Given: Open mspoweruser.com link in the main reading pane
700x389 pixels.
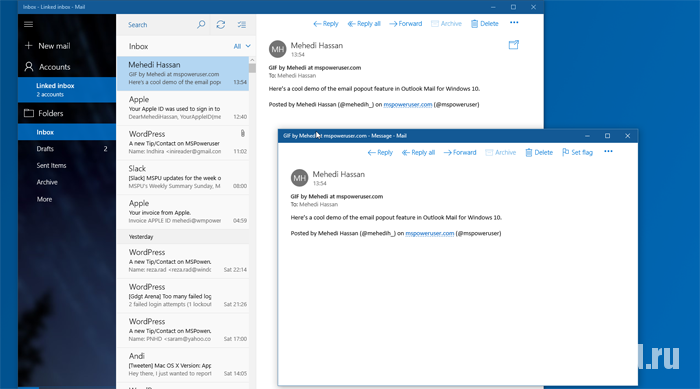Looking at the screenshot, I should (x=408, y=105).
